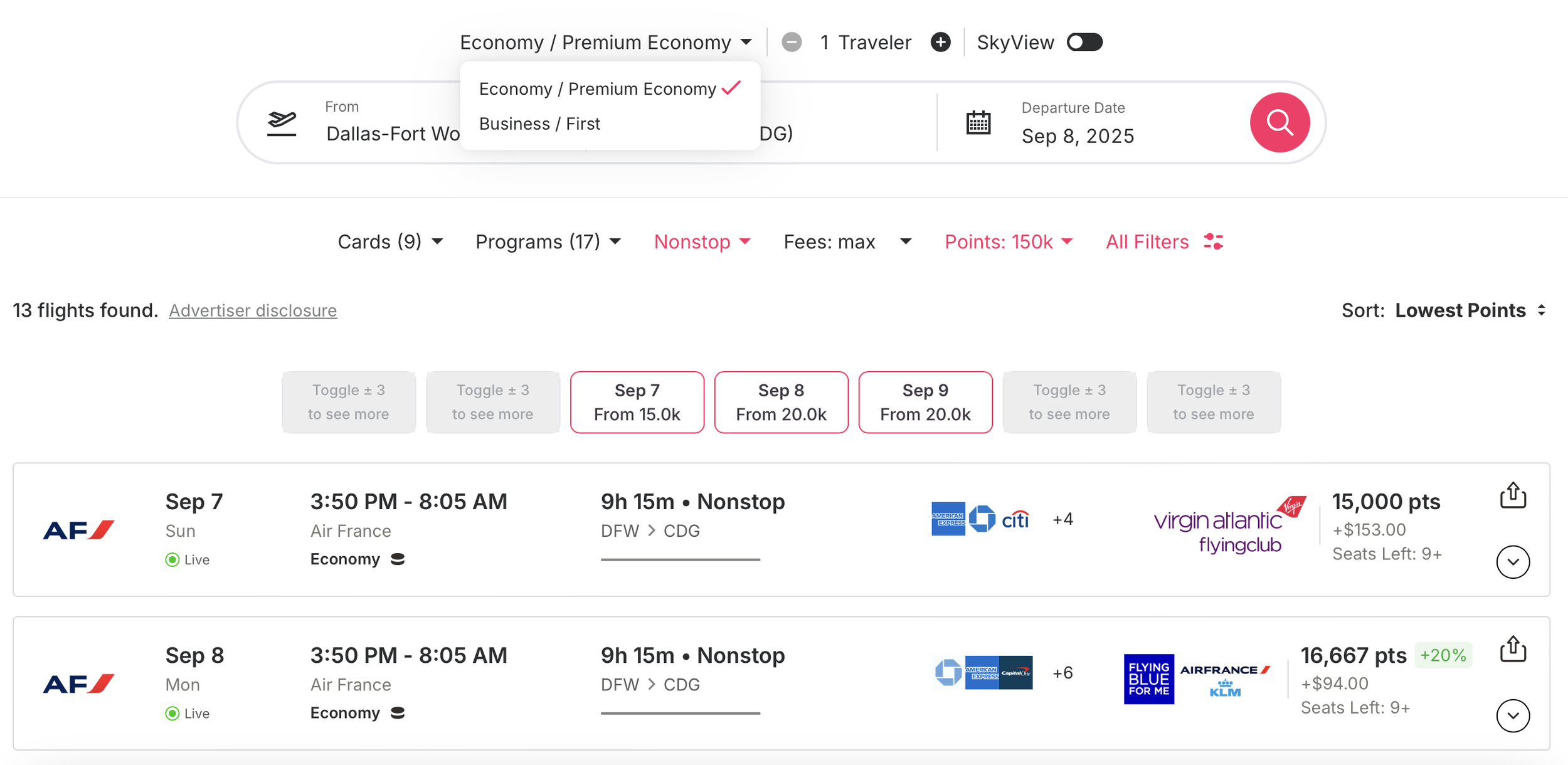Open the Programs (17) filter dropdown
The image size is (1568, 765).
[x=548, y=241]
